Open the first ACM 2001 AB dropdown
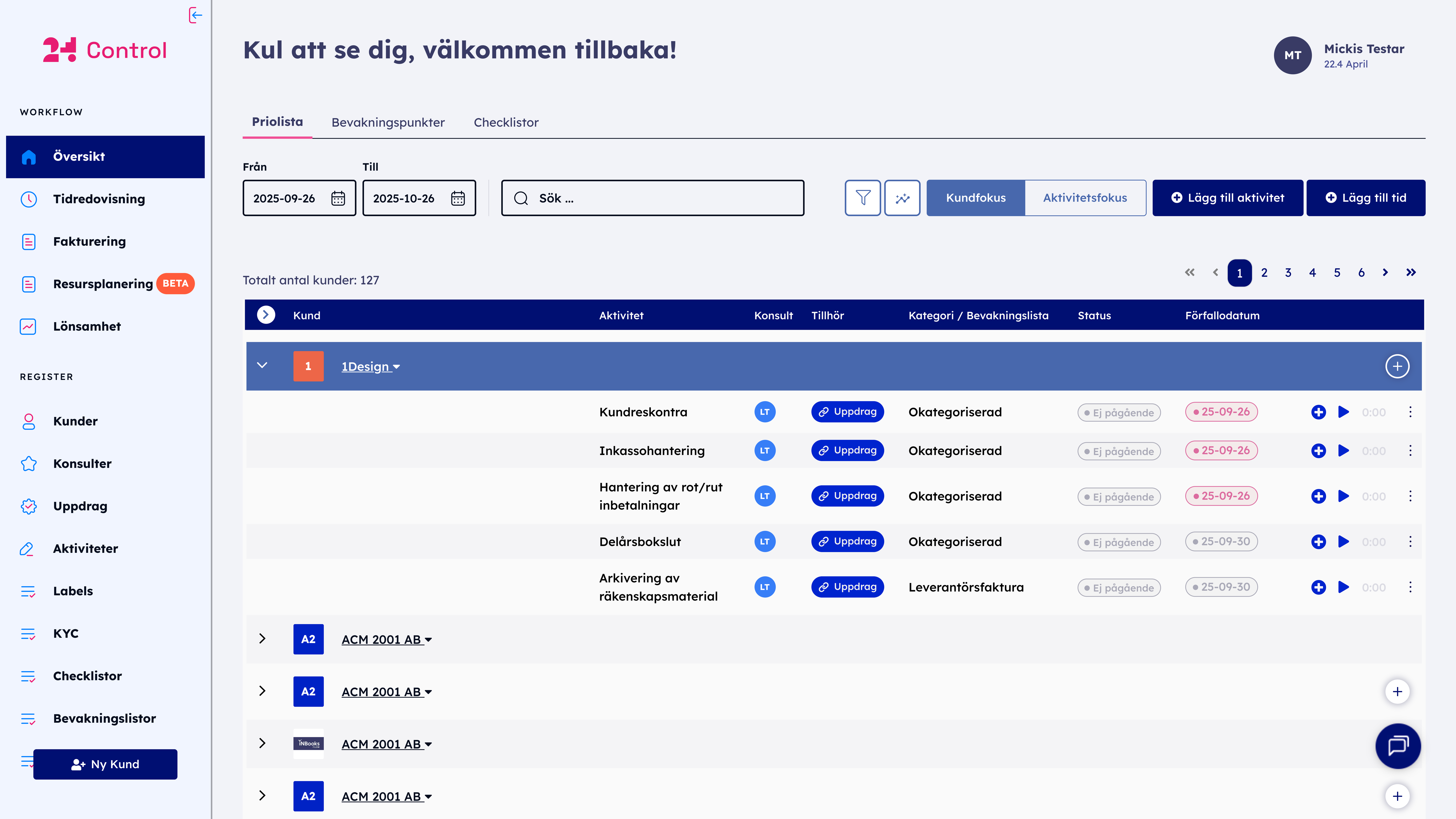 coord(387,640)
